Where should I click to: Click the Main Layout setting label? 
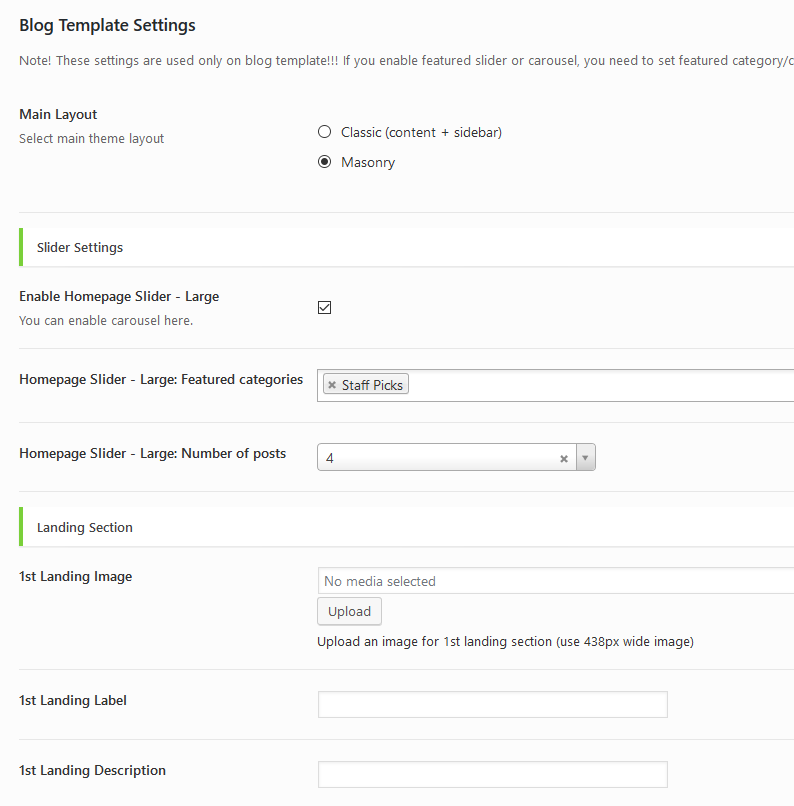coord(58,114)
